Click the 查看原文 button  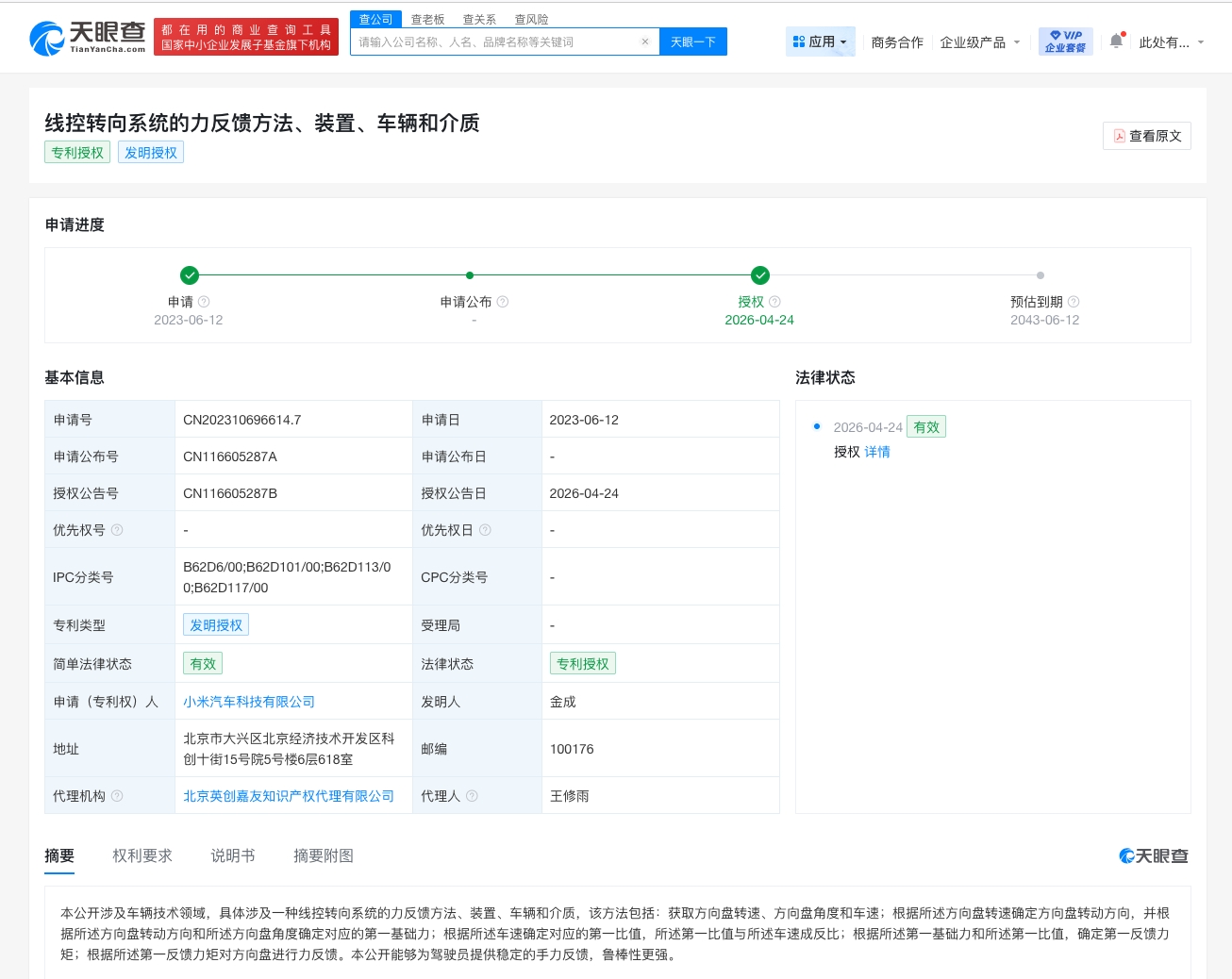click(1147, 136)
